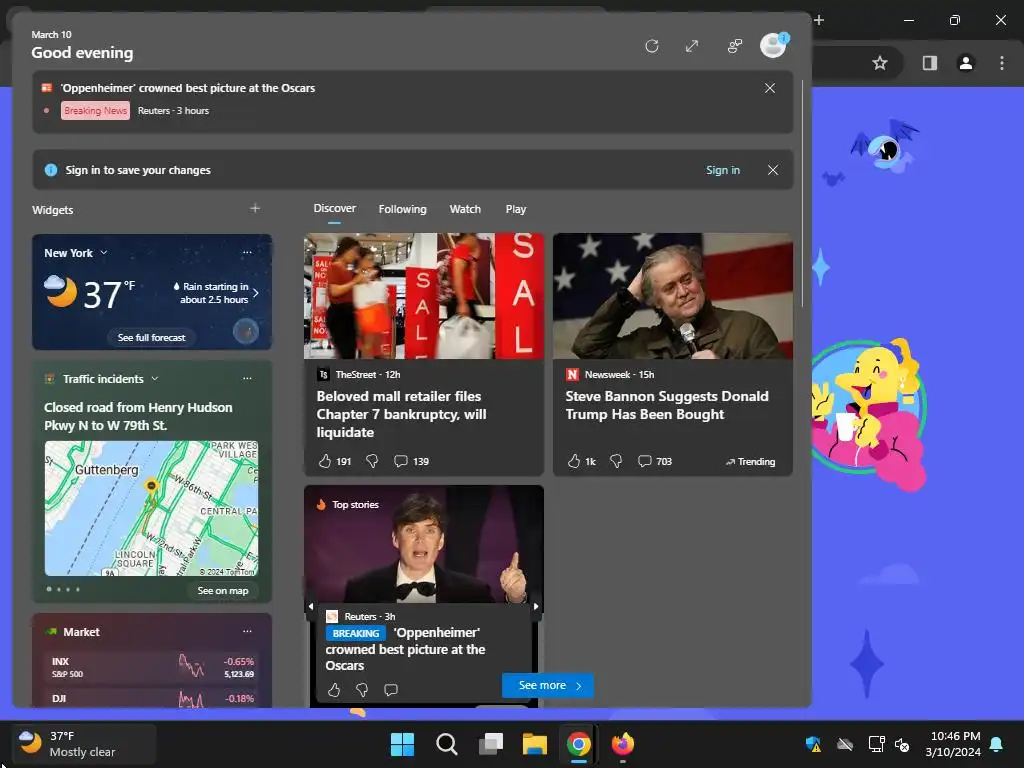The width and height of the screenshot is (1024, 768).
Task: Open the rain forecast chevron arrow
Action: (x=255, y=293)
